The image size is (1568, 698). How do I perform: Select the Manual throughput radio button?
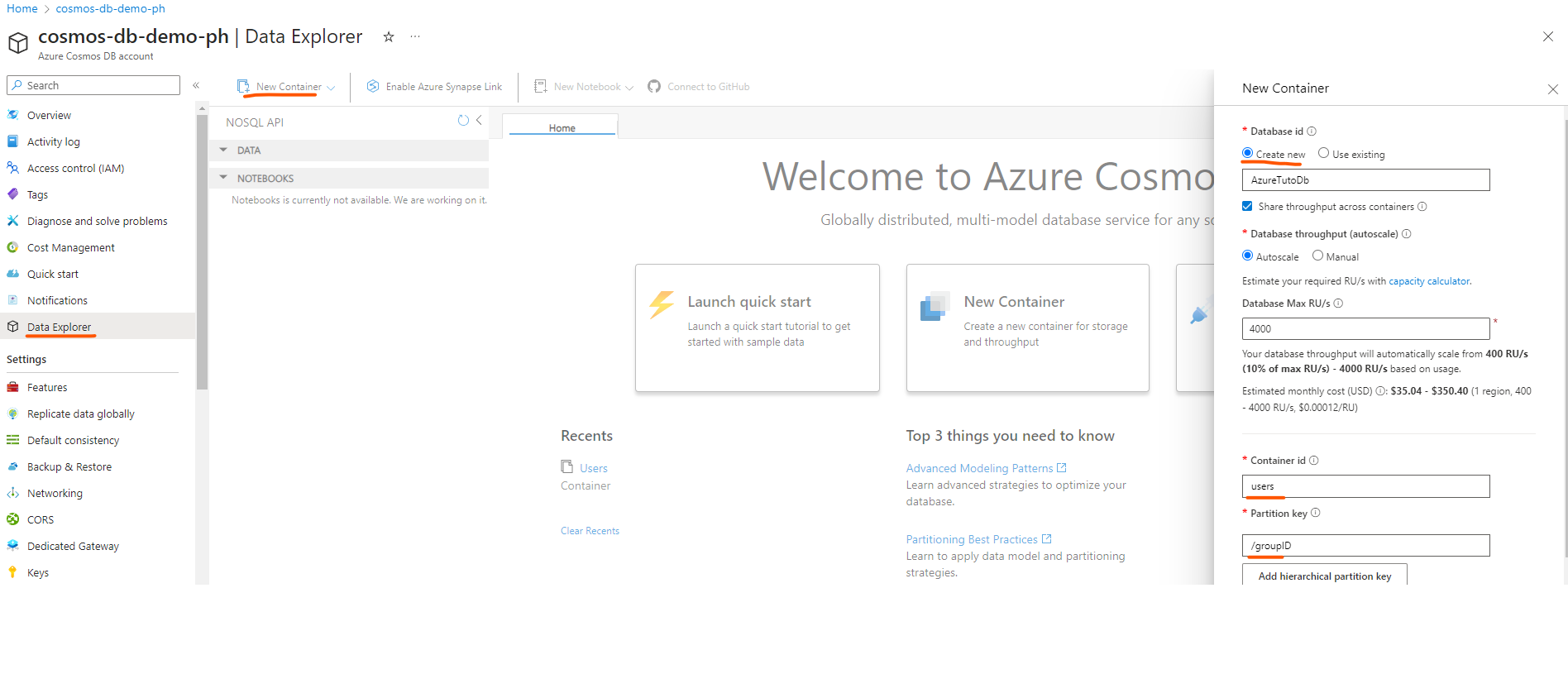point(1317,256)
